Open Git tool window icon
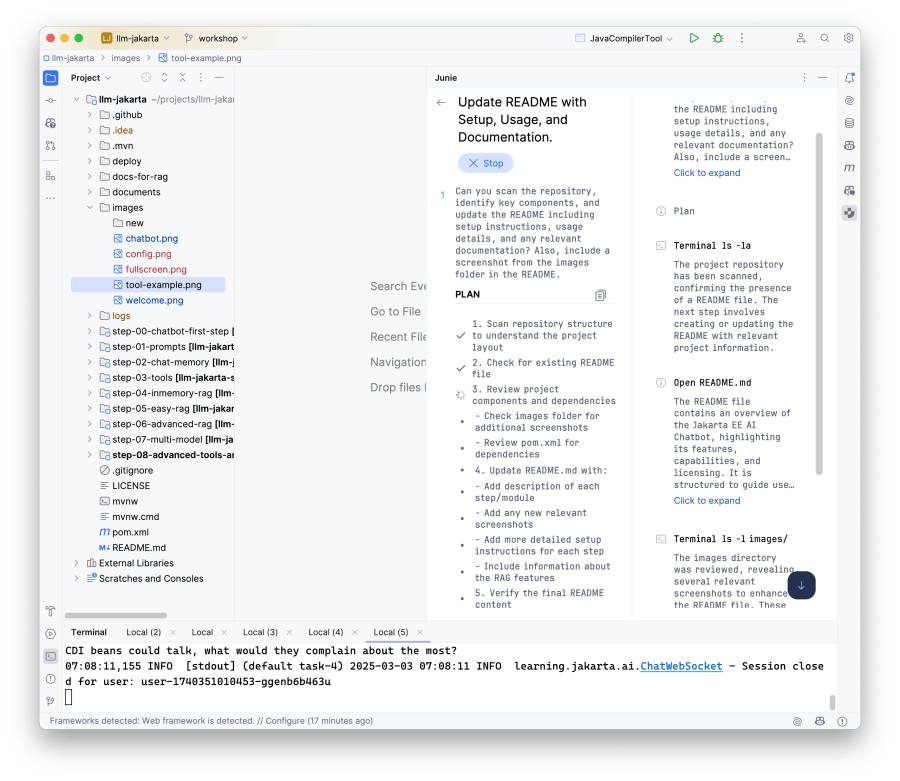900x781 pixels. click(51, 701)
